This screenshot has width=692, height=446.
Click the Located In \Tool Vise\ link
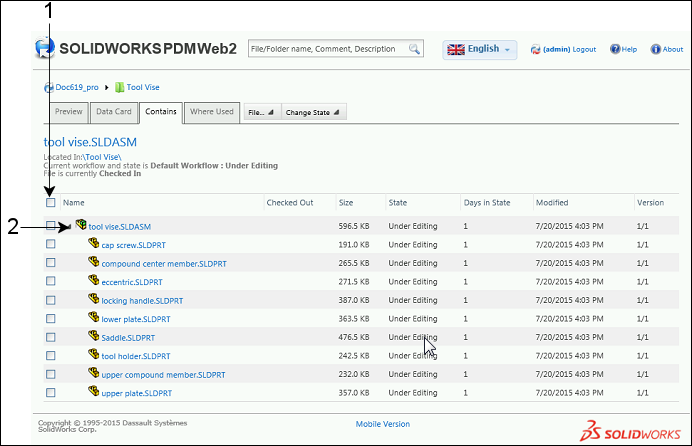coord(102,157)
